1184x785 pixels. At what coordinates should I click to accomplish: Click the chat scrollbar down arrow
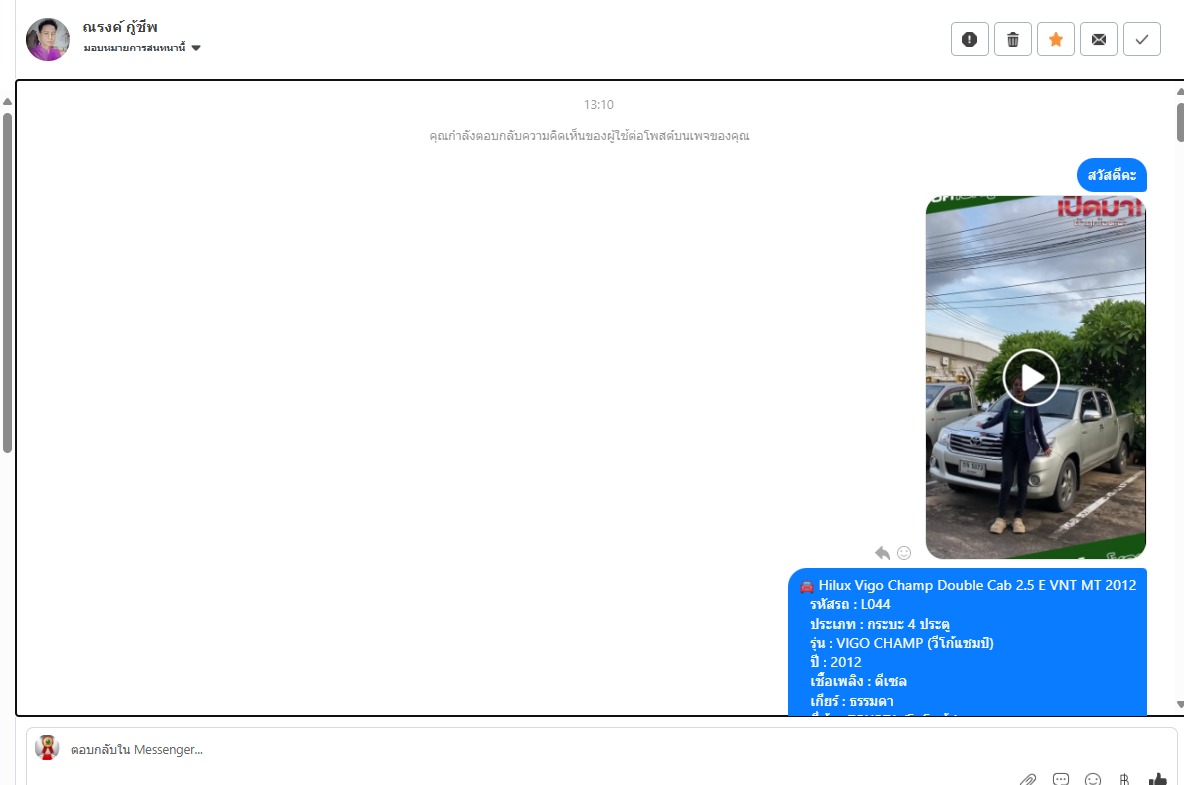pyautogui.click(x=1179, y=704)
